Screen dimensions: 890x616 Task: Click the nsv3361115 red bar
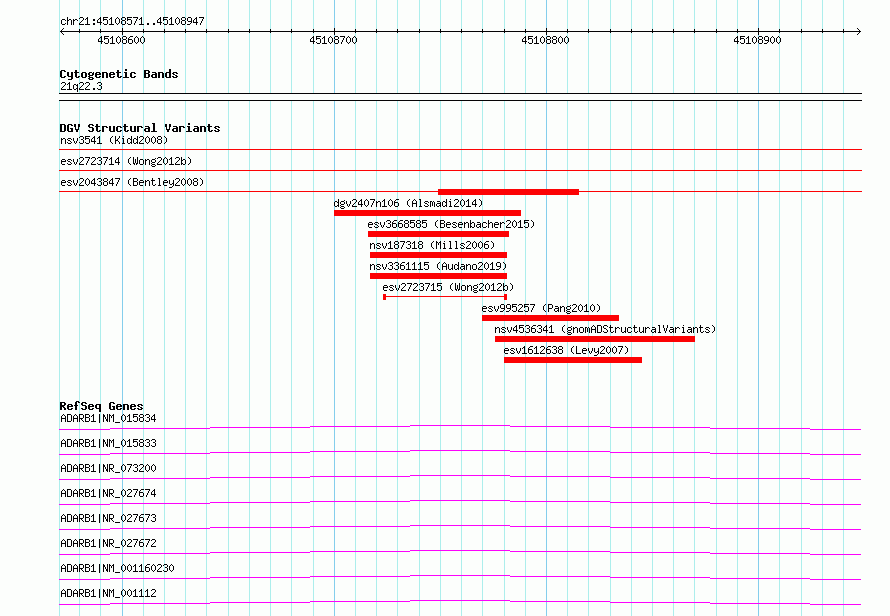coord(438,276)
